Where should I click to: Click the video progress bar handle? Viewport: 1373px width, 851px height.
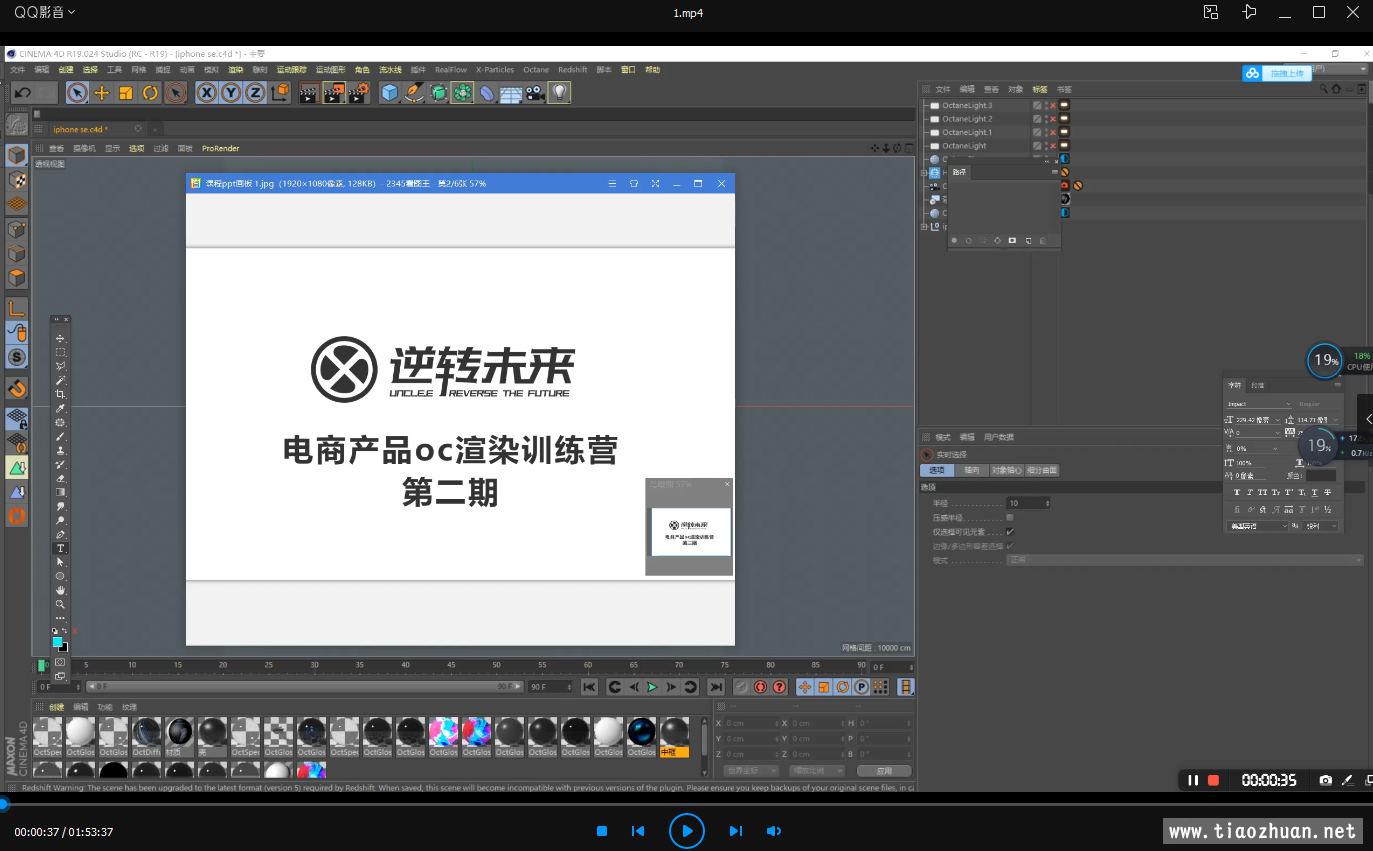pos(4,803)
